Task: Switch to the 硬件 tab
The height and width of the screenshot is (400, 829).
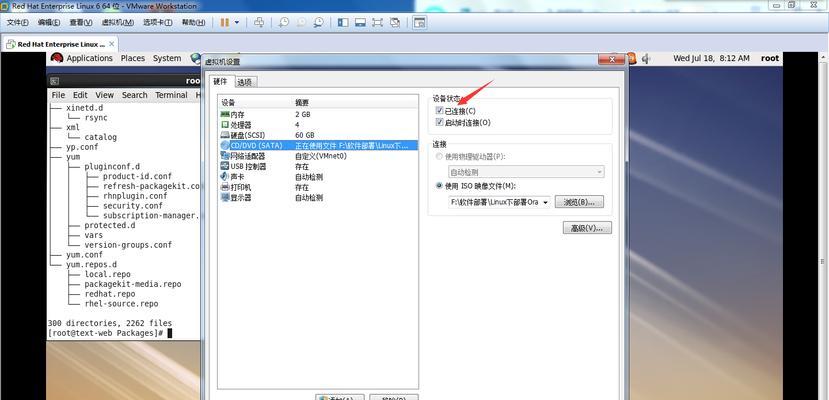Action: [220, 81]
